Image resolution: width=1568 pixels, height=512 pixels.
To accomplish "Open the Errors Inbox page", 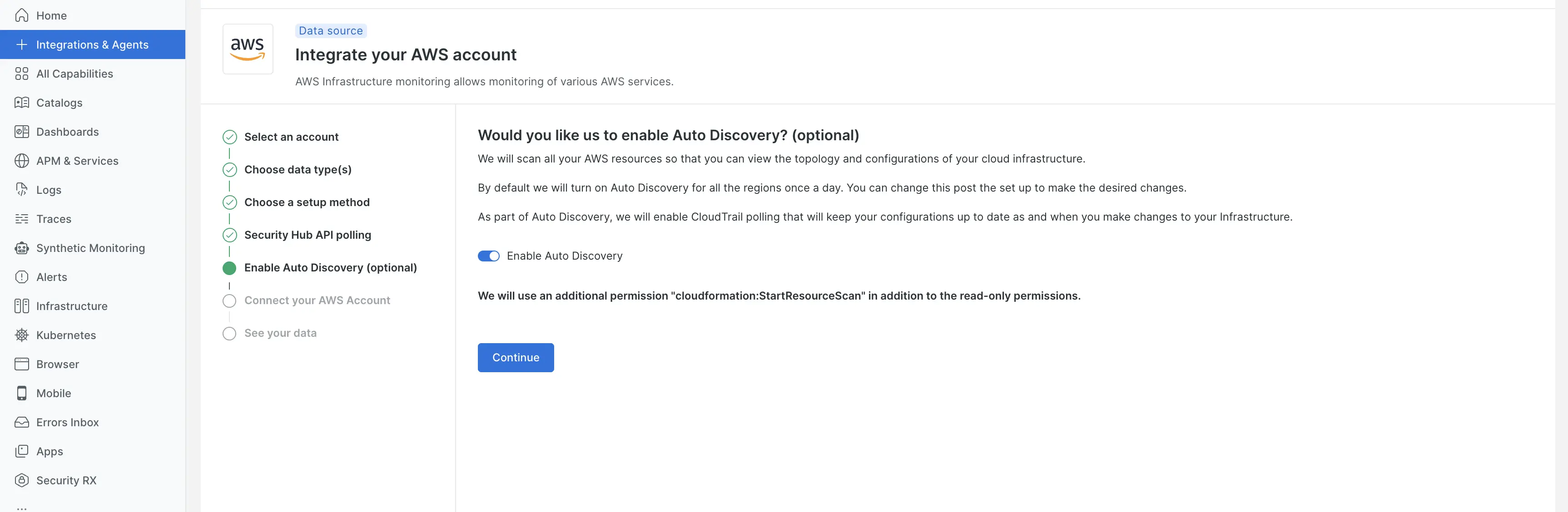I will [93, 422].
